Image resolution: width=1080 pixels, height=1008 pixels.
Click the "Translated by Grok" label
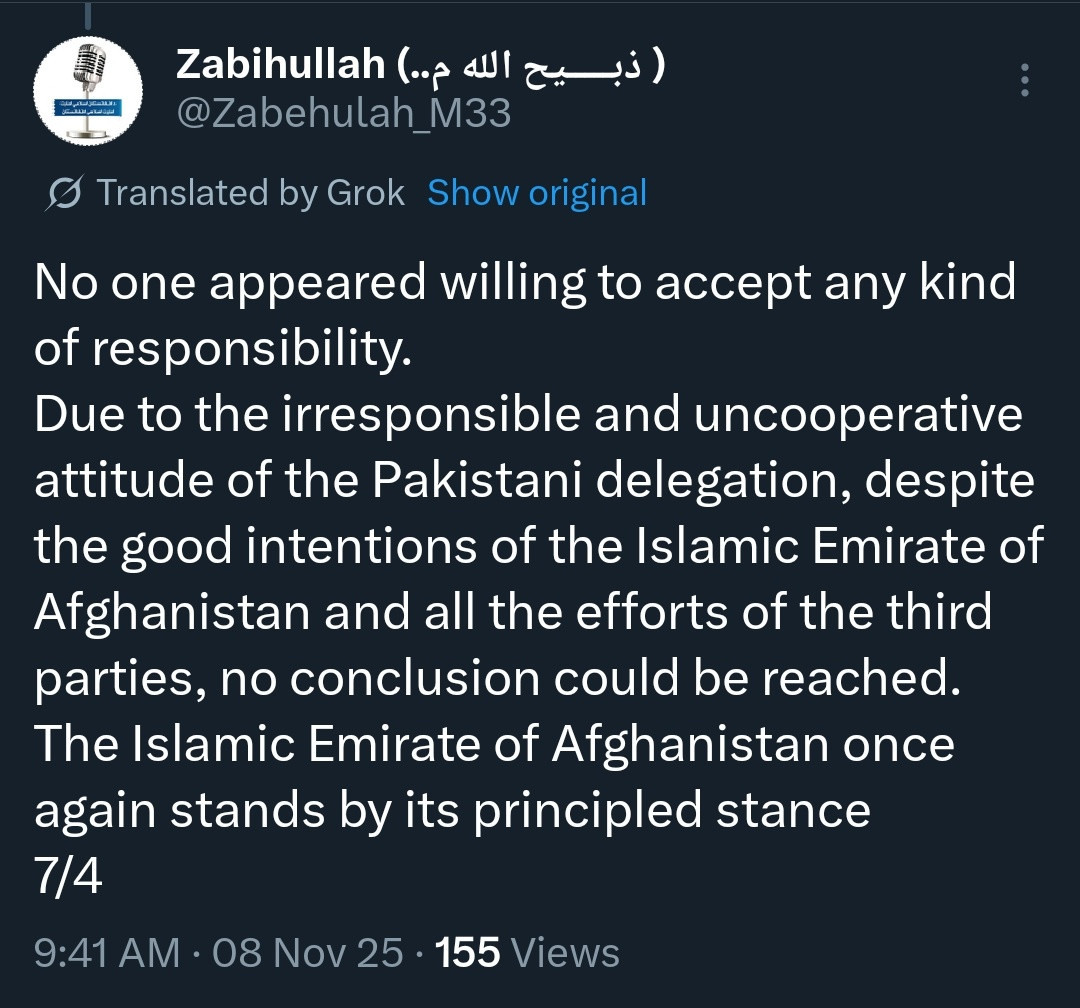coord(250,193)
